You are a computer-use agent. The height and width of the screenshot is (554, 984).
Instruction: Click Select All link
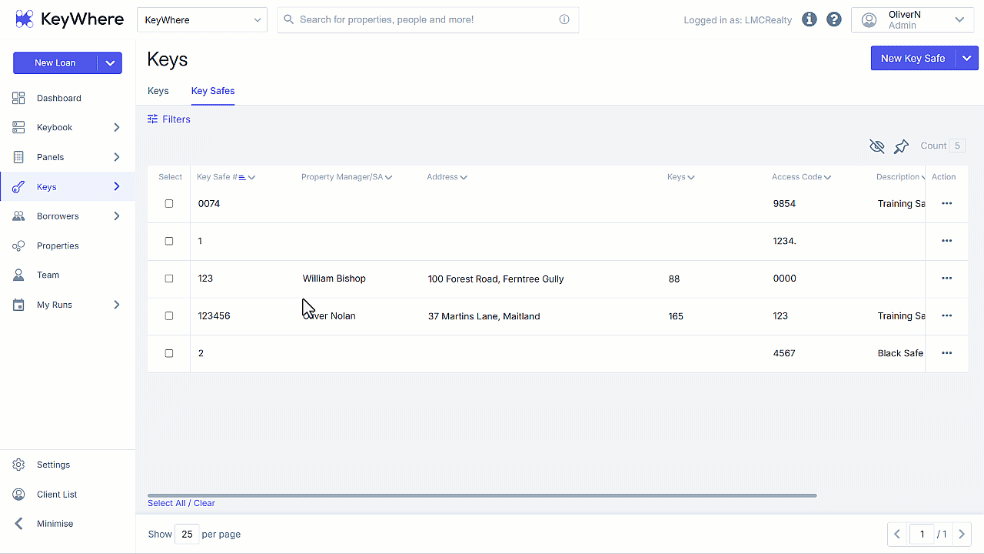pos(166,503)
